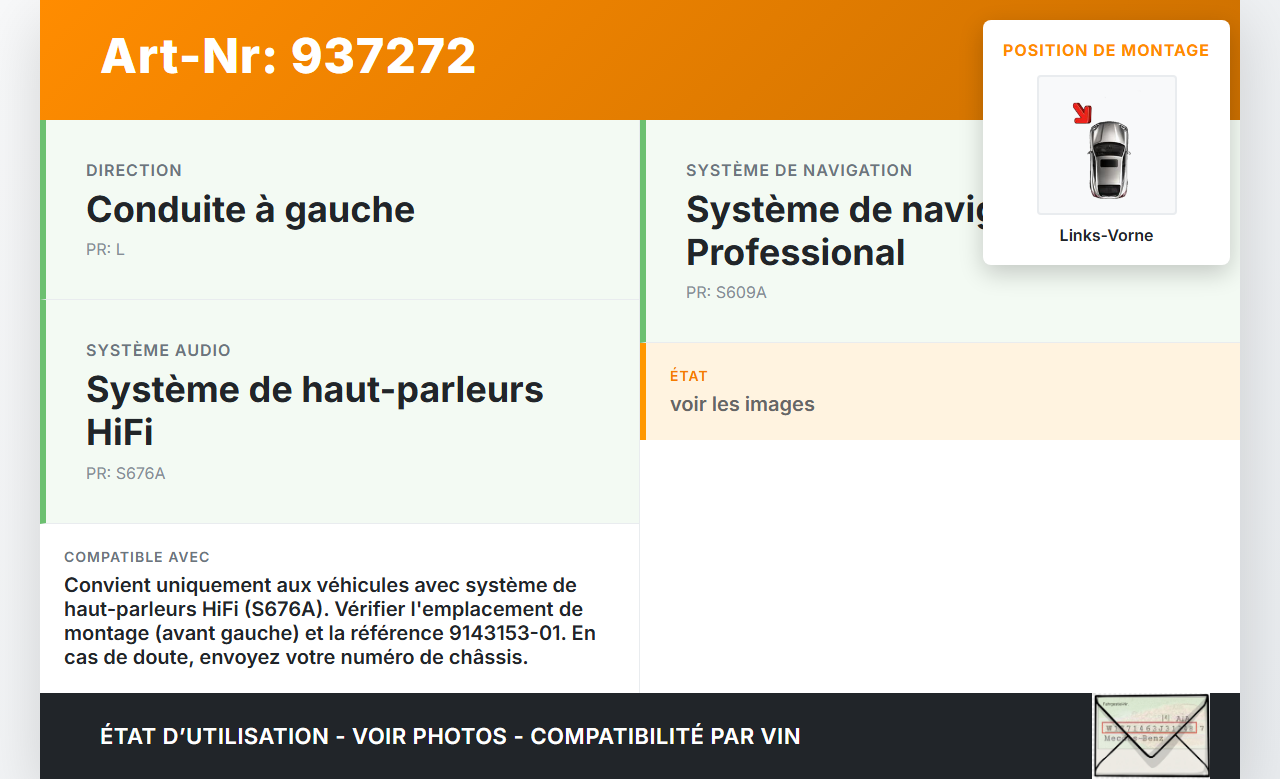Click the 'PR: L' code

point(105,249)
